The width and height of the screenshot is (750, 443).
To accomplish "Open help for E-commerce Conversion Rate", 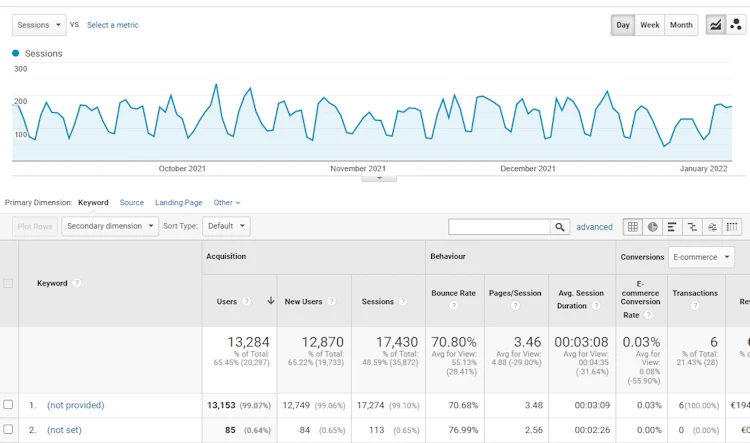I will pos(648,314).
